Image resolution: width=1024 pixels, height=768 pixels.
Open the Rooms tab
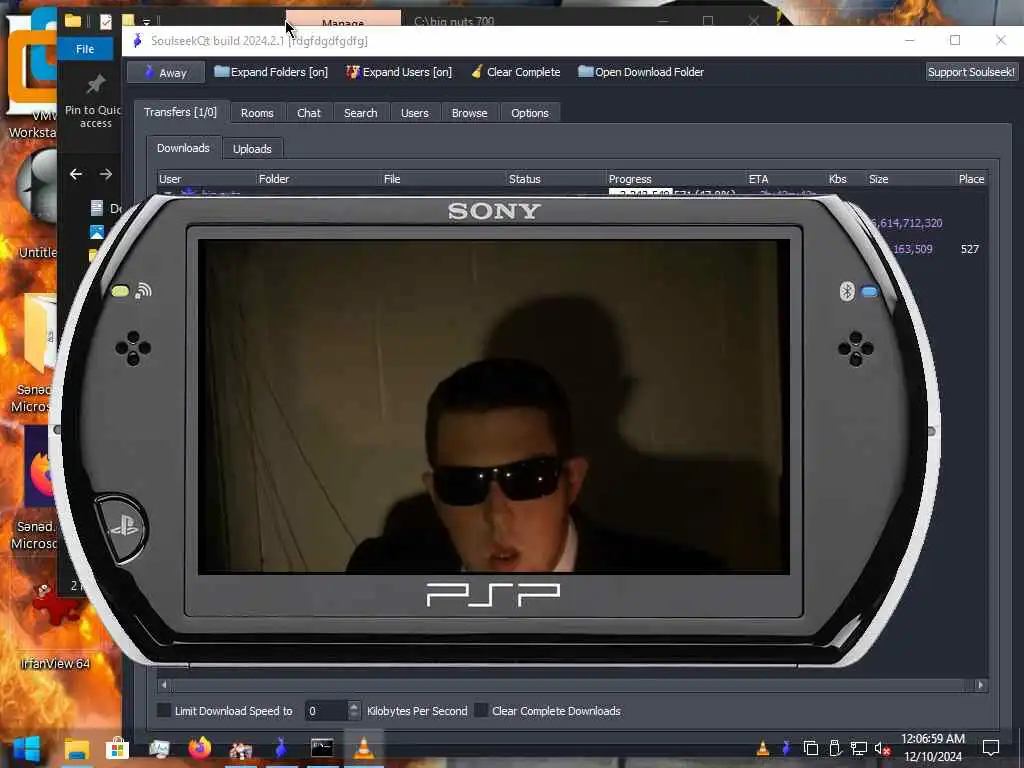257,113
